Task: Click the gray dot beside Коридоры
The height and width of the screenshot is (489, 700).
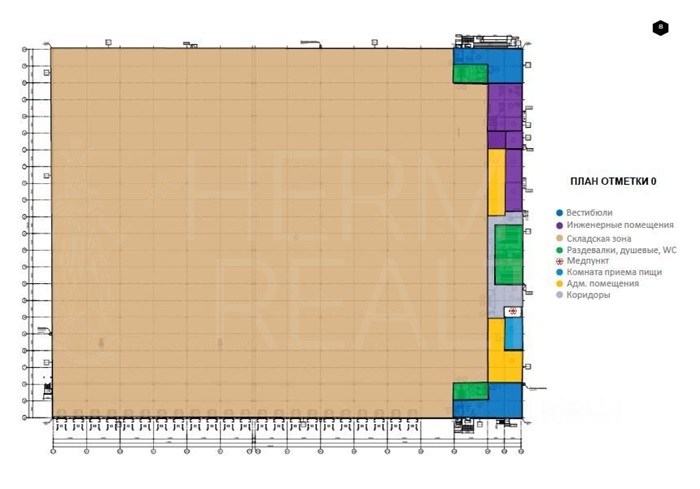Action: tap(560, 295)
